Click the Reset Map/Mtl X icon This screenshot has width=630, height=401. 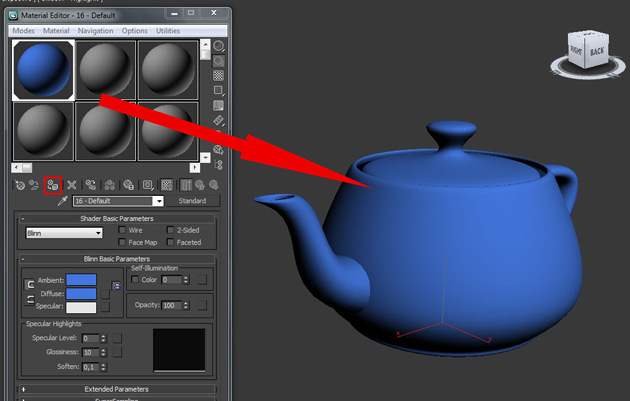pos(72,185)
